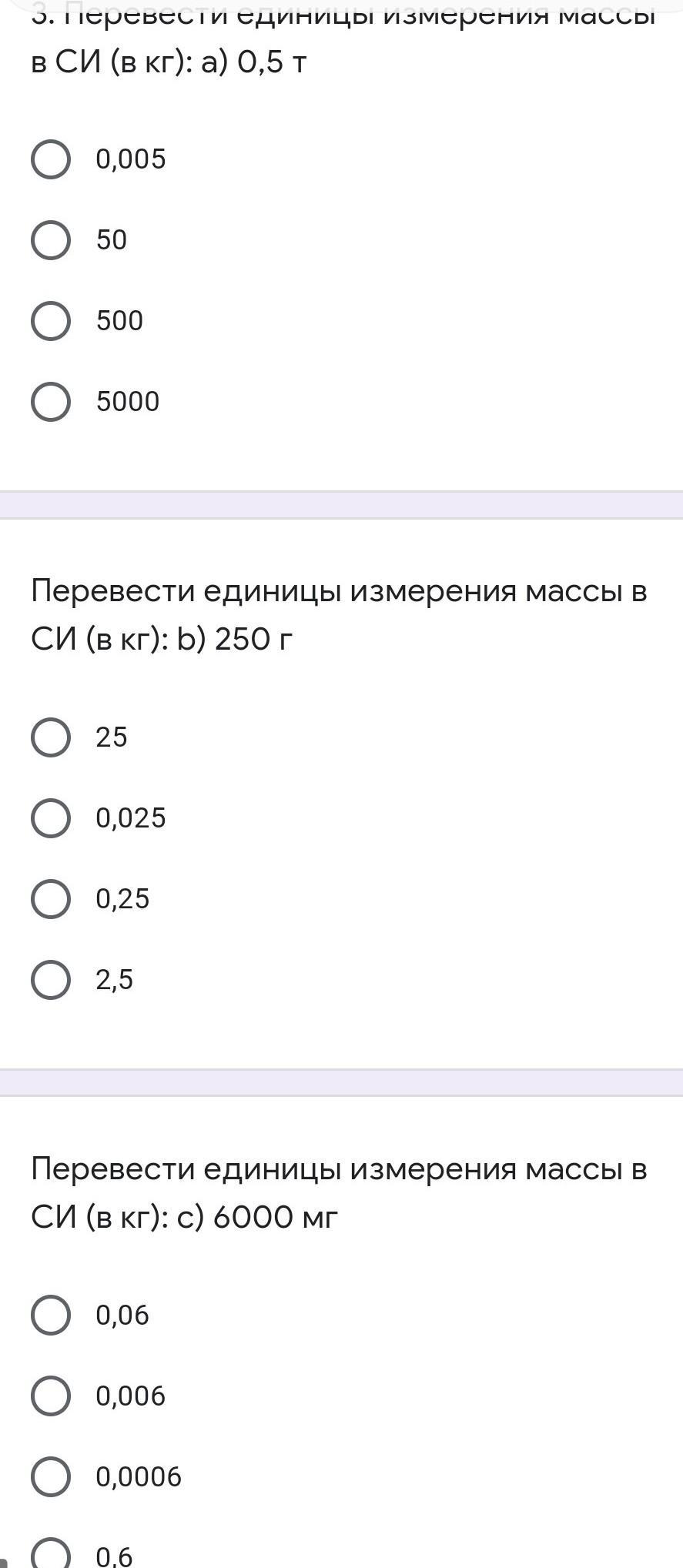
Task: Click the question text about 6000 мг
Action: coord(339,1193)
